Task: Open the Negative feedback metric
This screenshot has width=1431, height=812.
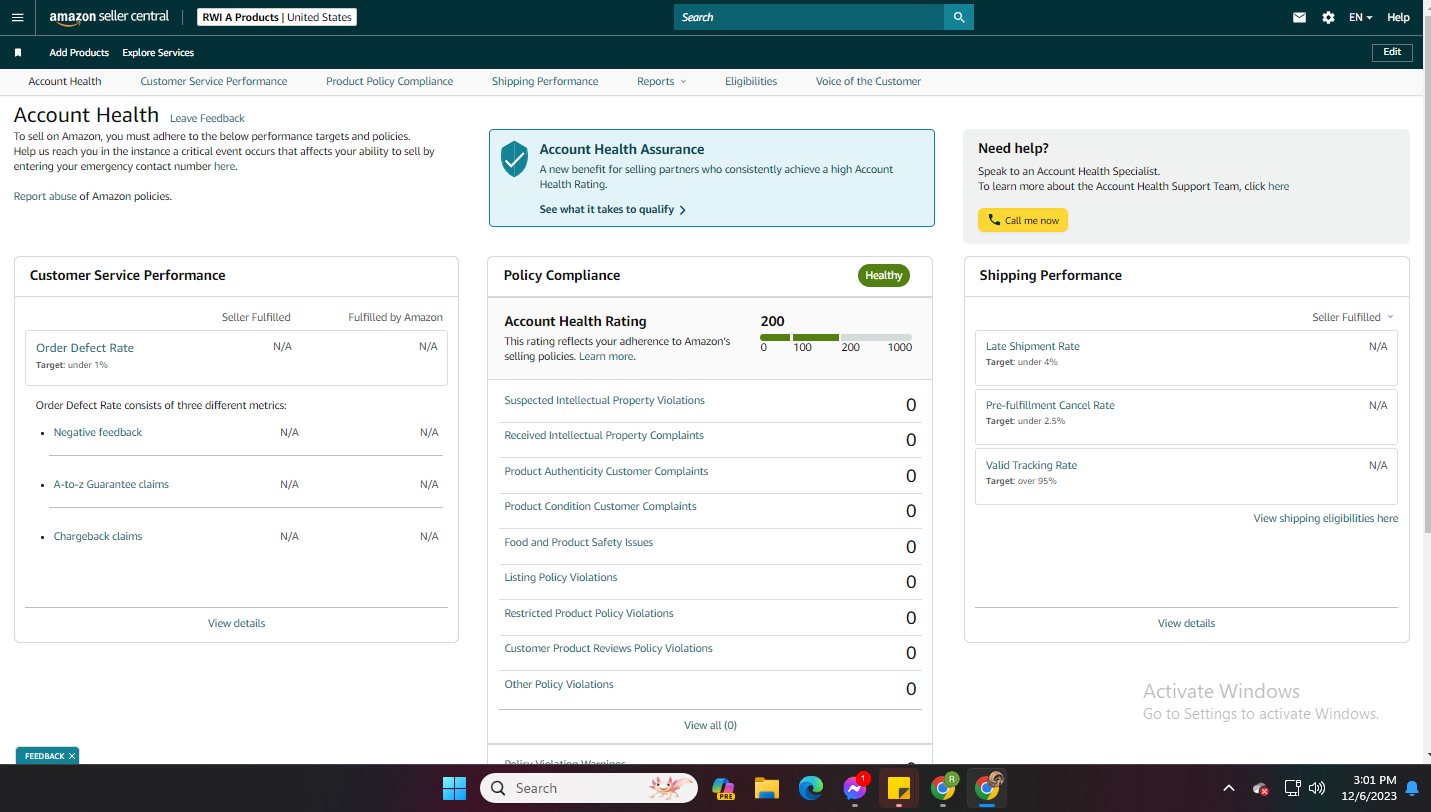Action: 98,432
